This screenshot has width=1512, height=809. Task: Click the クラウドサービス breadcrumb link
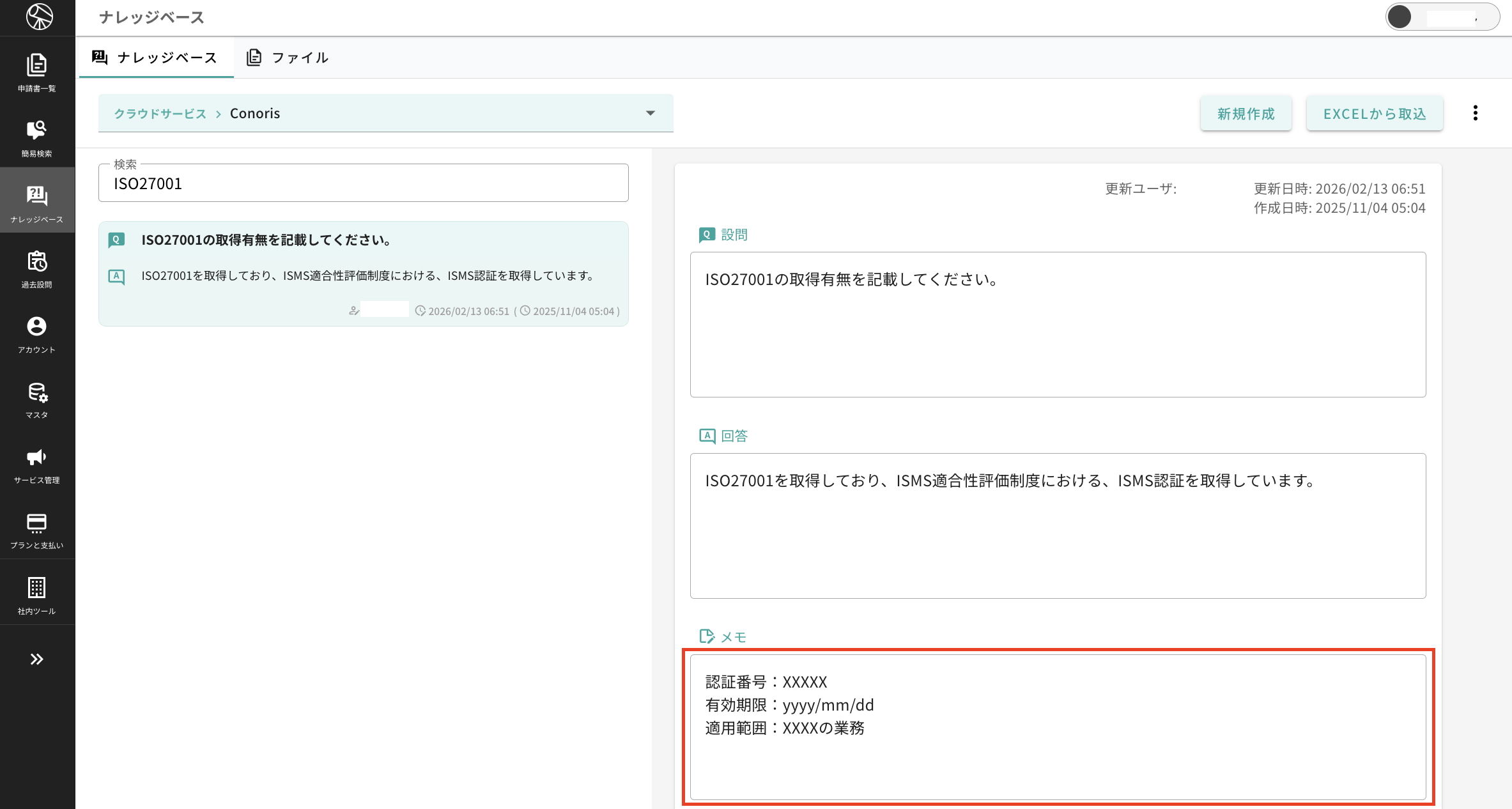point(160,114)
